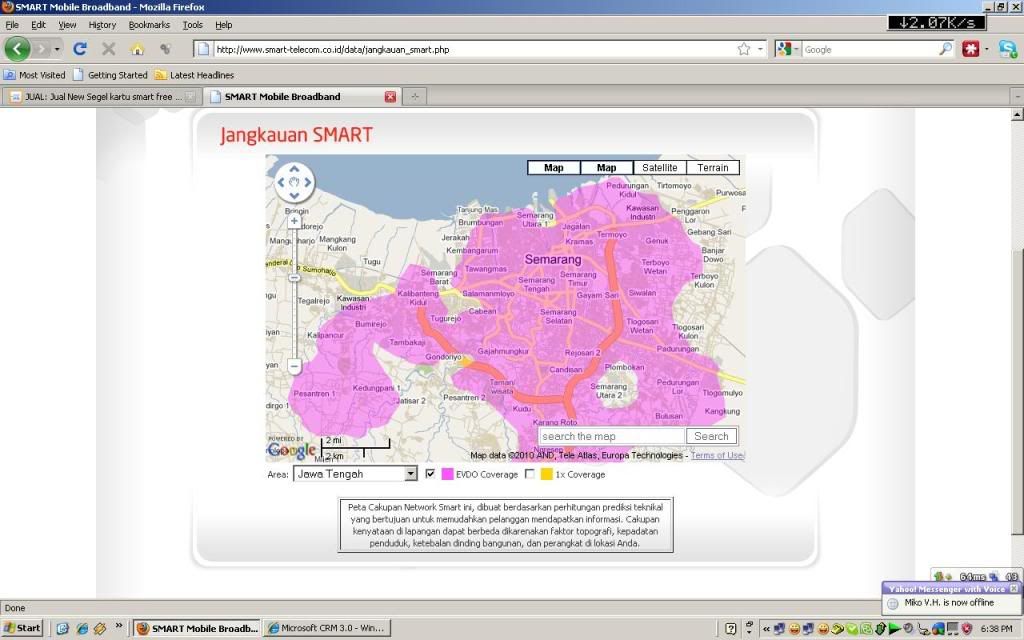
Task: Launch Internet Explorer from quick launch
Action: click(x=82, y=628)
